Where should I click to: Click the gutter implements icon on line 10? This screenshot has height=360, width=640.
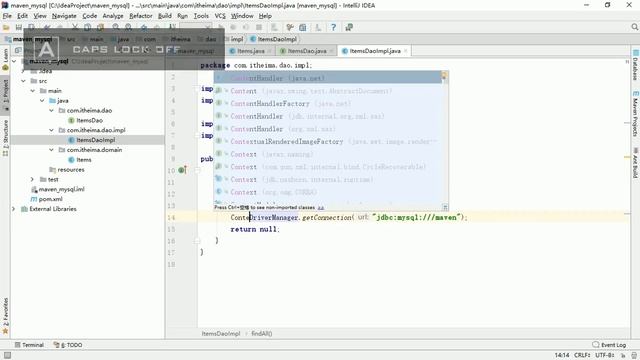pyautogui.click(x=182, y=170)
